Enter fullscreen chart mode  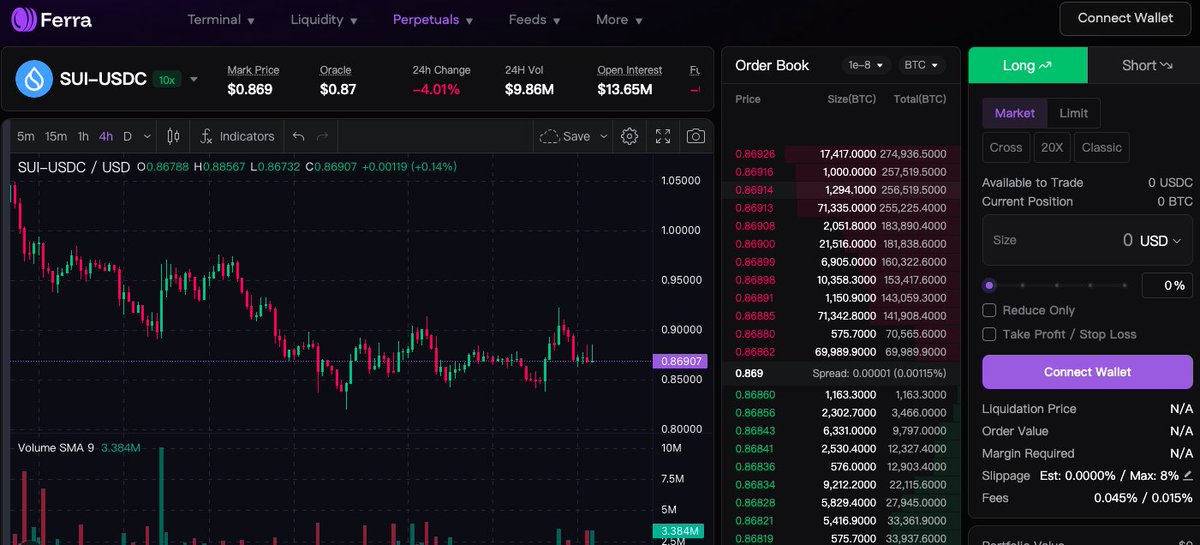pyautogui.click(x=663, y=136)
